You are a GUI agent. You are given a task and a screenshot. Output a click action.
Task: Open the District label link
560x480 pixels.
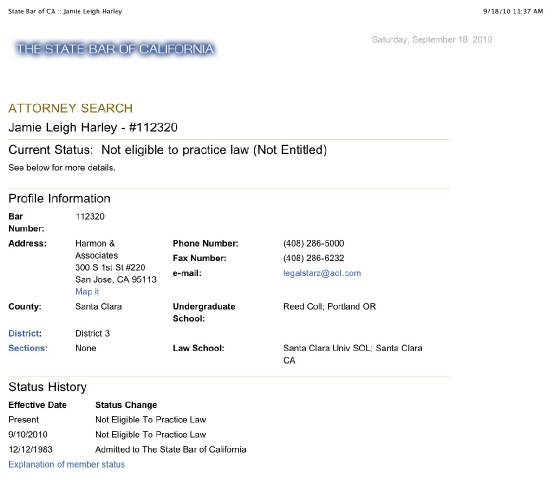(25, 333)
